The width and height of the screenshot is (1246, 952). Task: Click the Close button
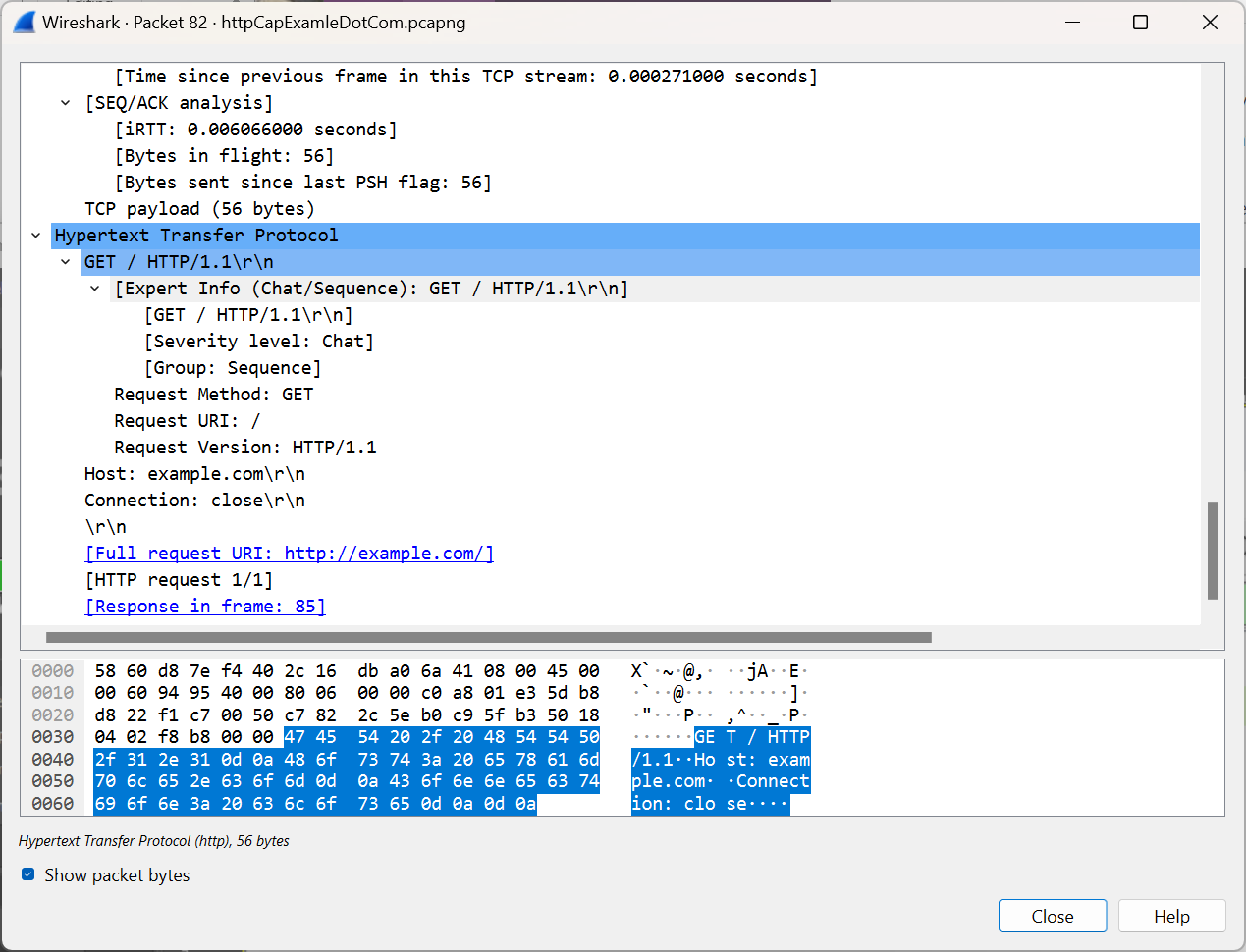pyautogui.click(x=1053, y=916)
